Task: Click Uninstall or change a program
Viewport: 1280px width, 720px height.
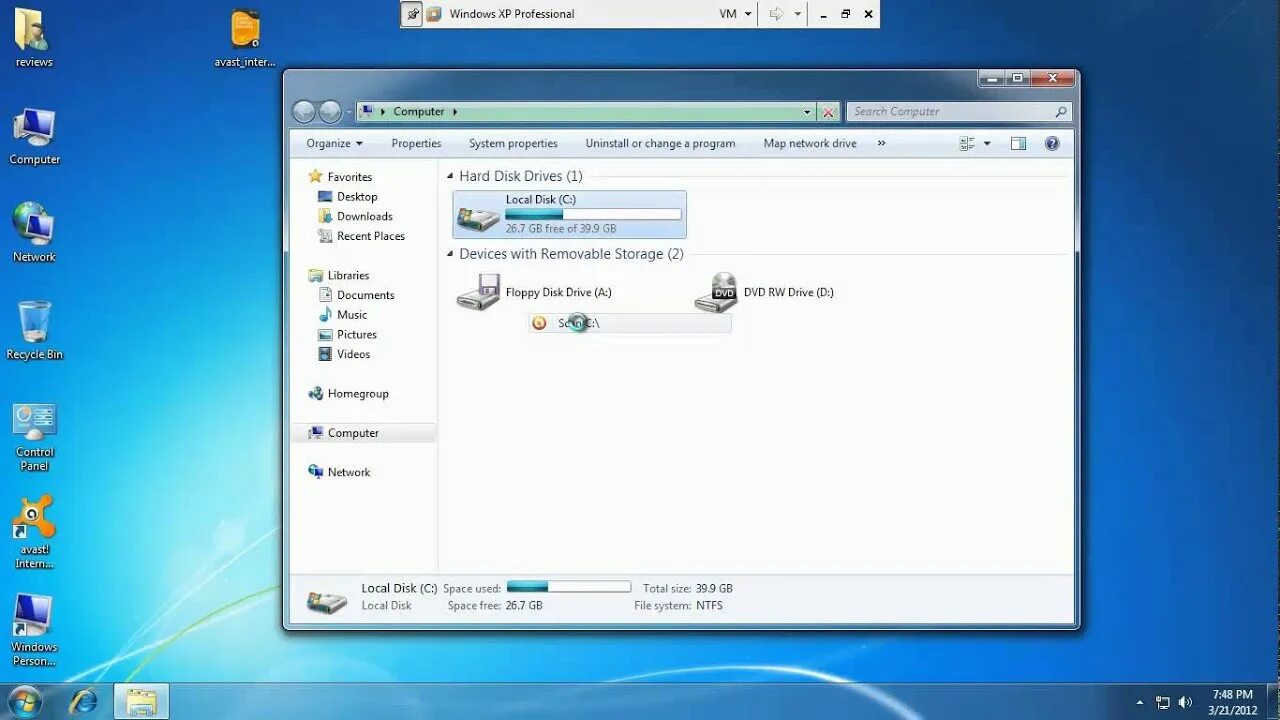Action: (x=660, y=143)
